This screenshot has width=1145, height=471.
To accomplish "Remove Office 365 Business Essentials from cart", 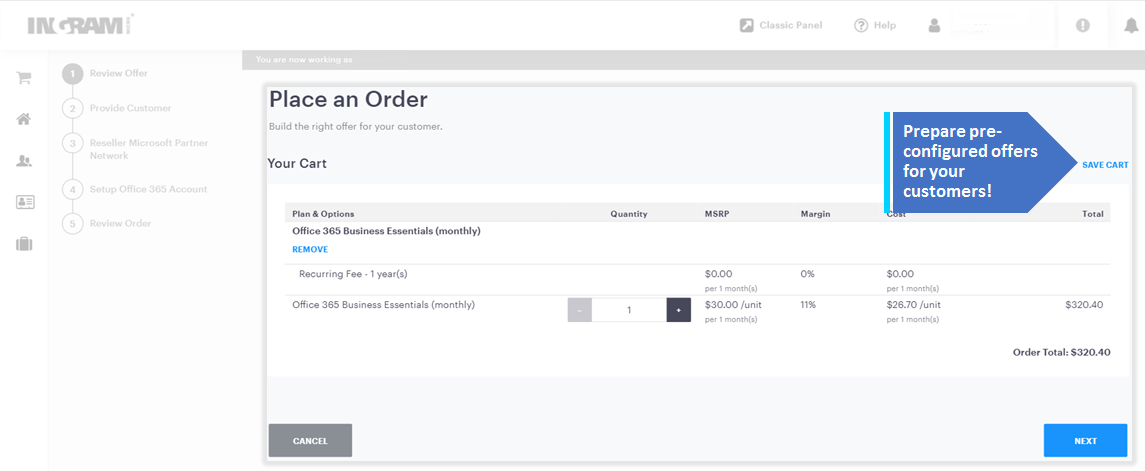I will (310, 250).
